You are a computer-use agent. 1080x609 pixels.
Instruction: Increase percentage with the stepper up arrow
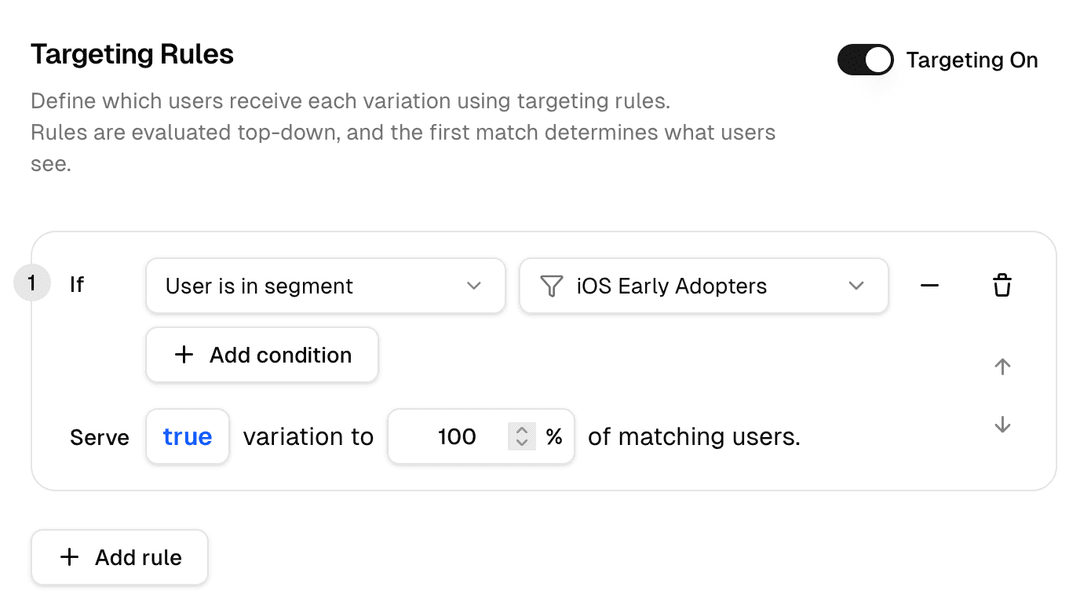(522, 431)
